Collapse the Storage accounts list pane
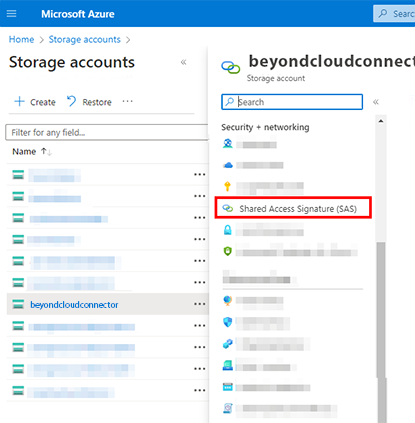The image size is (415, 423). (x=183, y=62)
